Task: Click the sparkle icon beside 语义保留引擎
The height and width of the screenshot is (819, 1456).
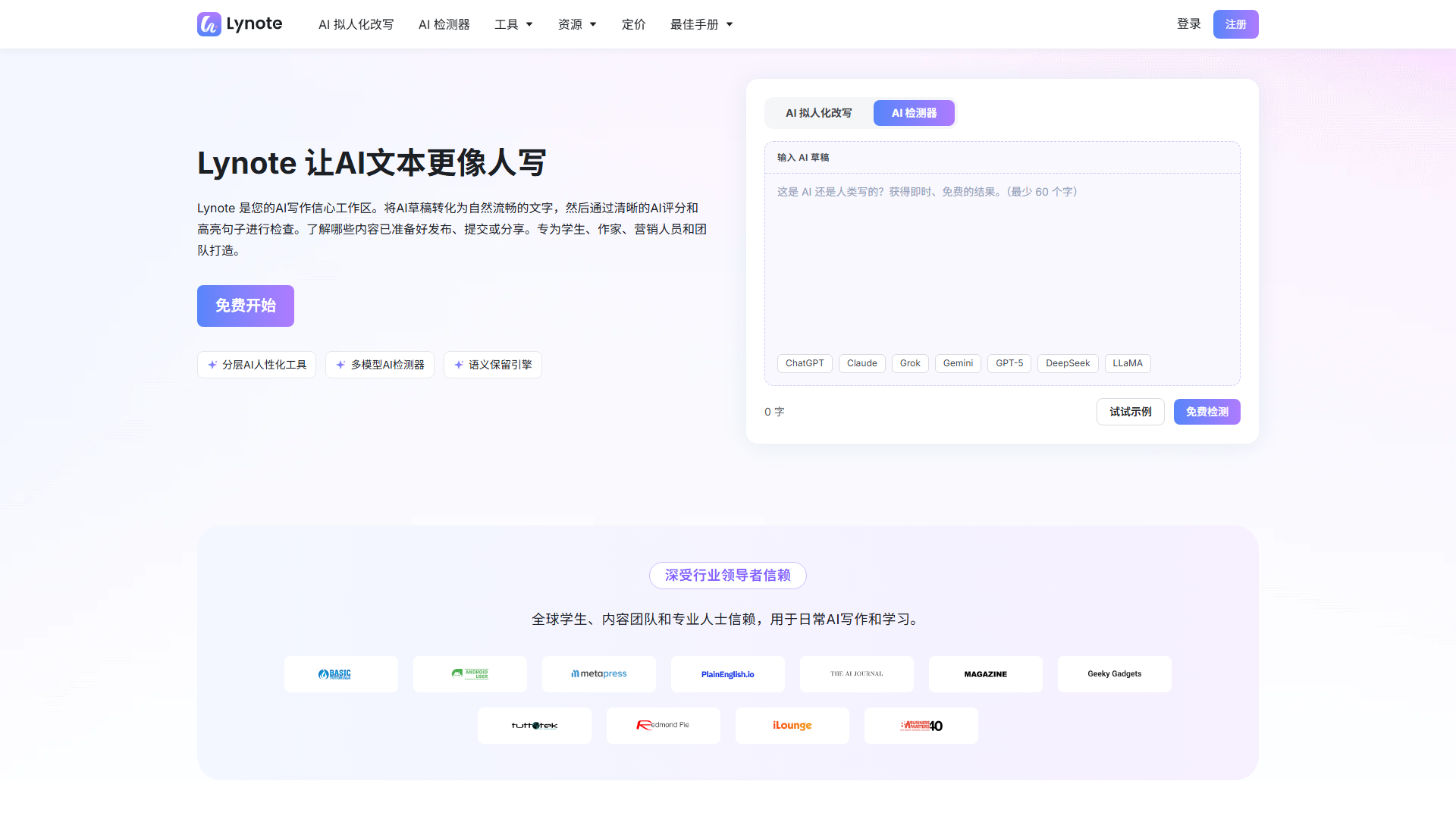Action: point(459,365)
